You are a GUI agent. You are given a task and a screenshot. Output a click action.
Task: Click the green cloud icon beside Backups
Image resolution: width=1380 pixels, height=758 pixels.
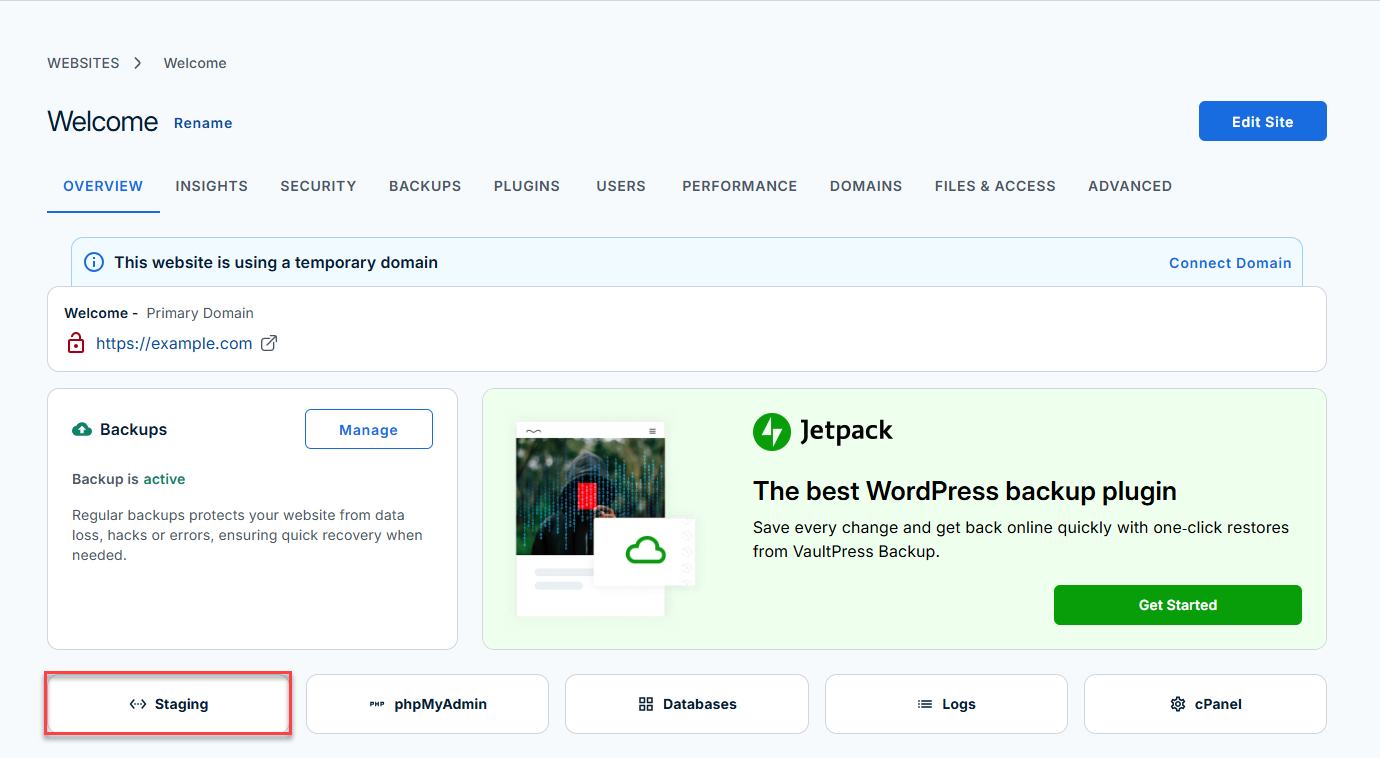(x=82, y=429)
